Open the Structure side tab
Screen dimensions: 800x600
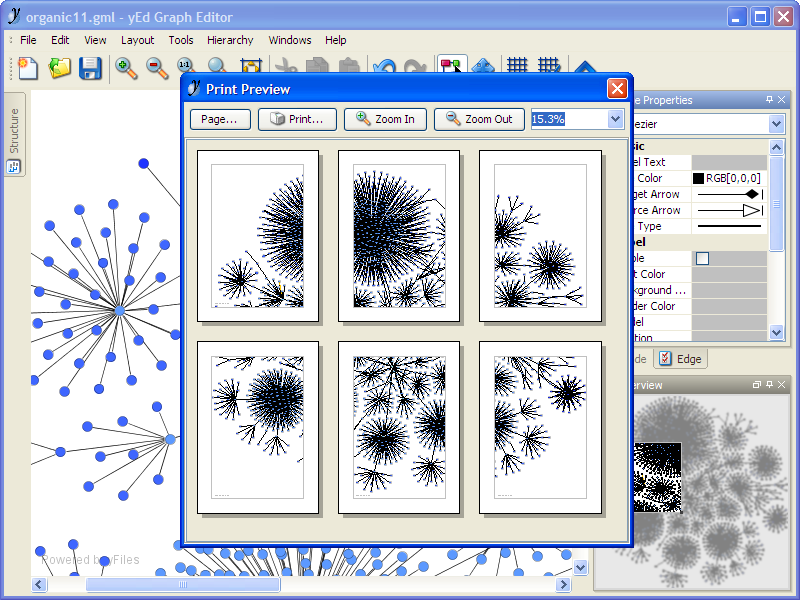(x=14, y=134)
